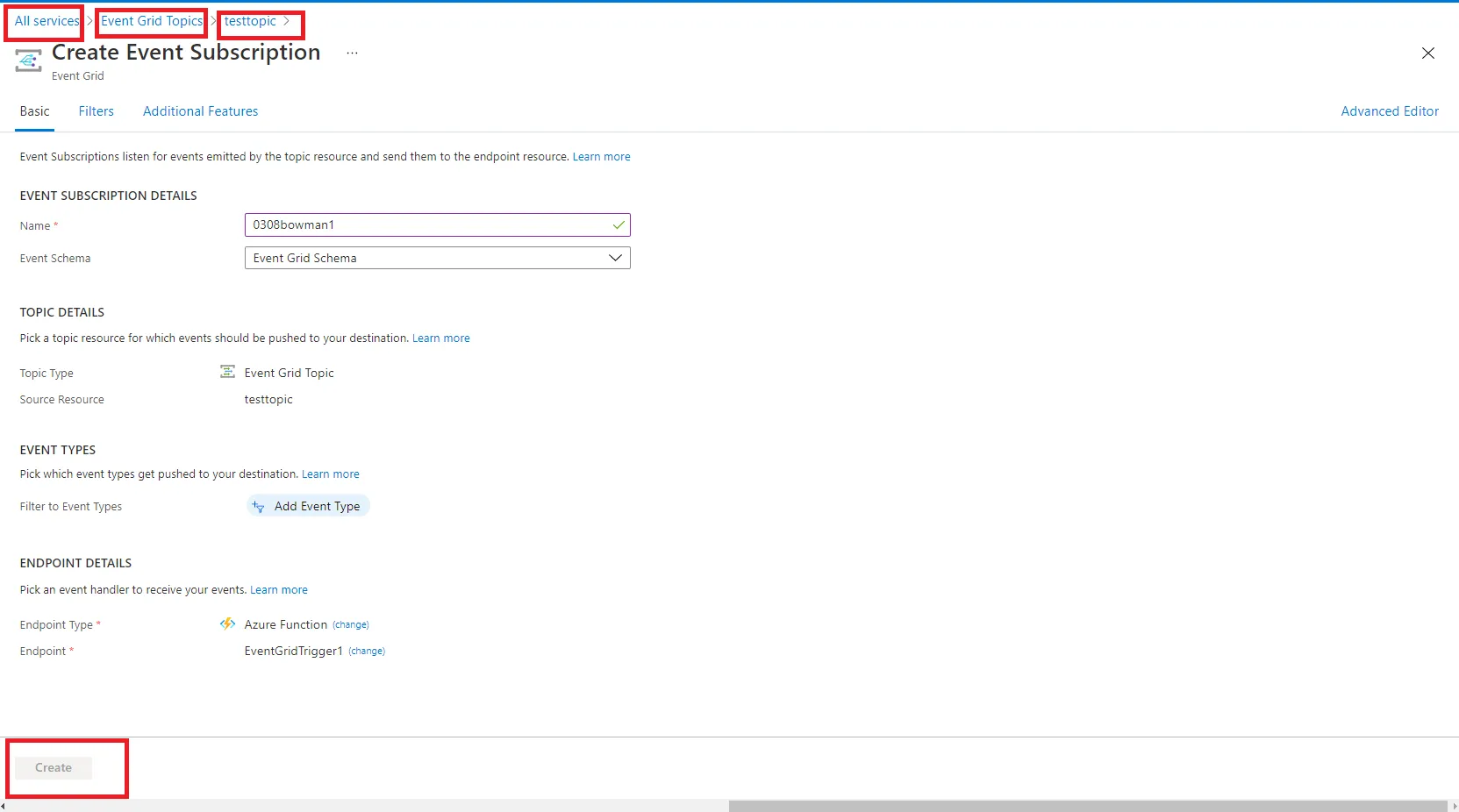Click the green checkmark in the Name field

pos(619,225)
